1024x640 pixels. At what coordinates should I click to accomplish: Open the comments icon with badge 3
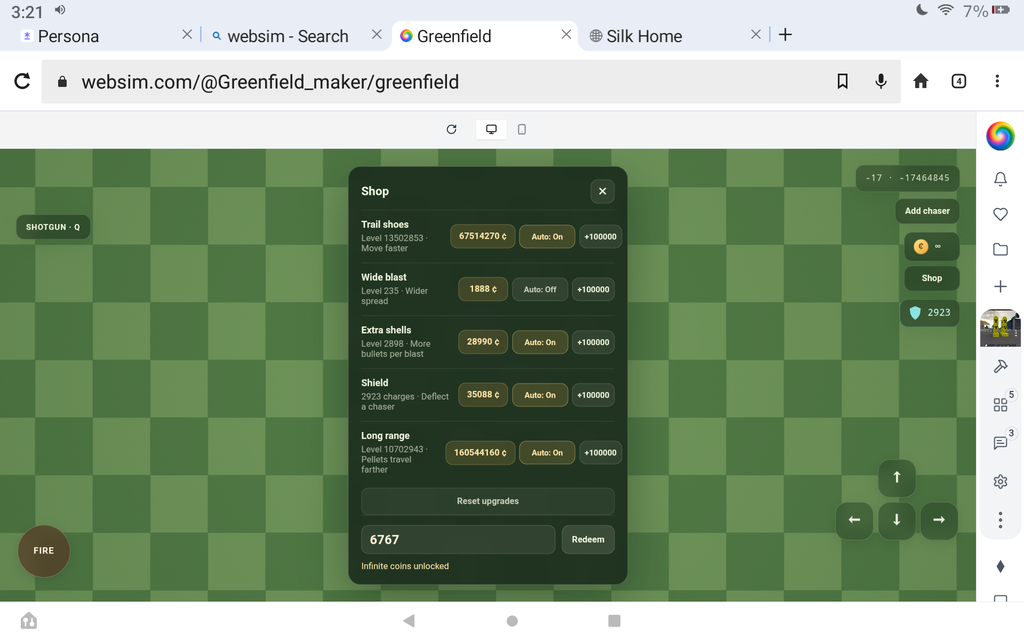pyautogui.click(x=1000, y=443)
